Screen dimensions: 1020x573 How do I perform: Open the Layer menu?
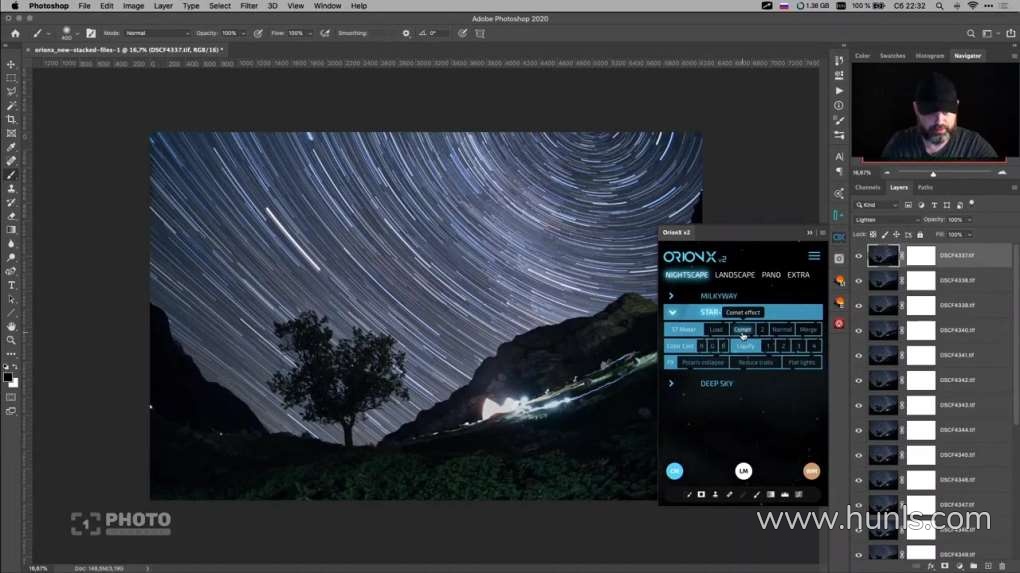point(163,6)
